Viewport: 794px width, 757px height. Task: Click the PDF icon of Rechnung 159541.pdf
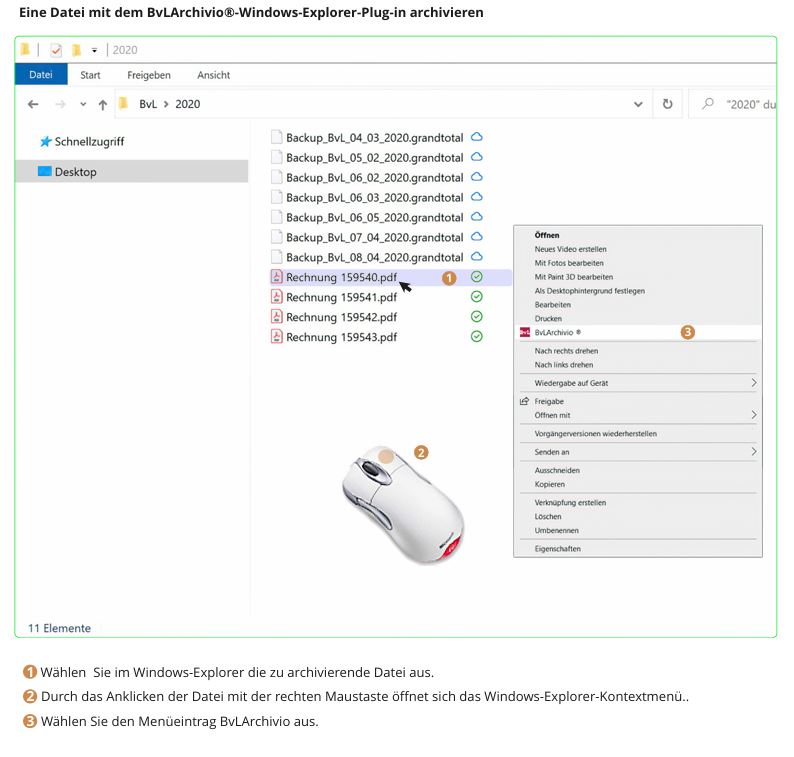pyautogui.click(x=277, y=297)
